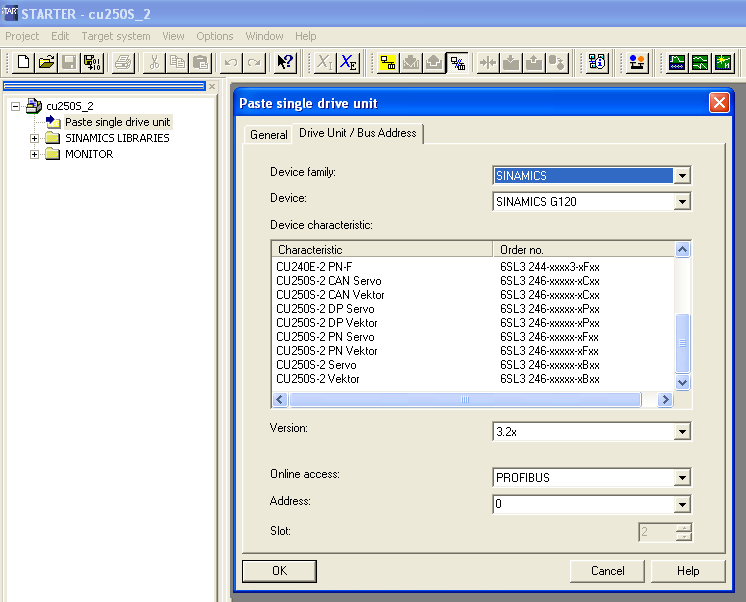This screenshot has width=746, height=602.
Task: Open the Trace recorder icon
Action: pos(677,62)
